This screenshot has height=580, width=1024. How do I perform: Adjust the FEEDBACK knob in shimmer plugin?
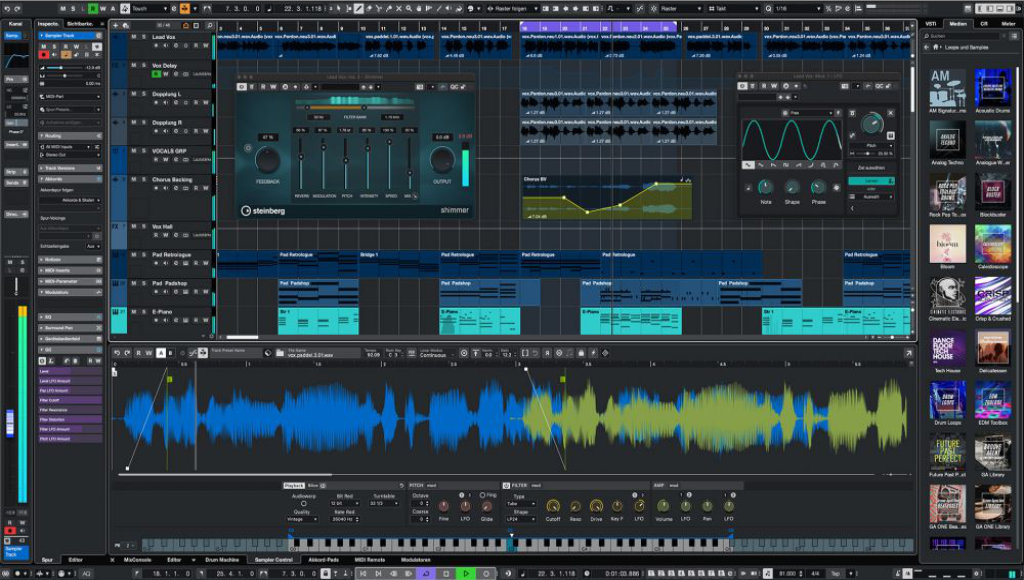[x=267, y=160]
